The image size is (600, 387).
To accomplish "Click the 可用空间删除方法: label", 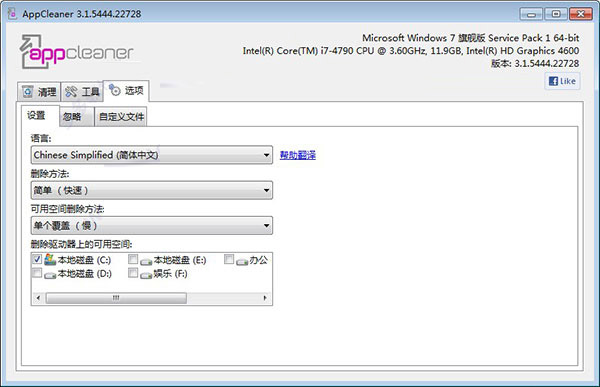I will (68, 209).
